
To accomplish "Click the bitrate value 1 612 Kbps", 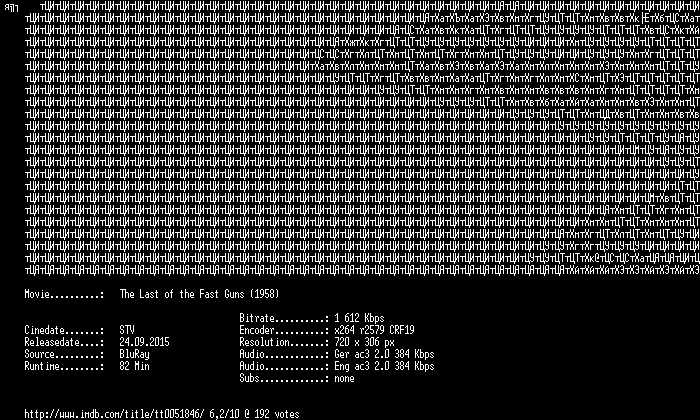I will pyautogui.click(x=359, y=318).
